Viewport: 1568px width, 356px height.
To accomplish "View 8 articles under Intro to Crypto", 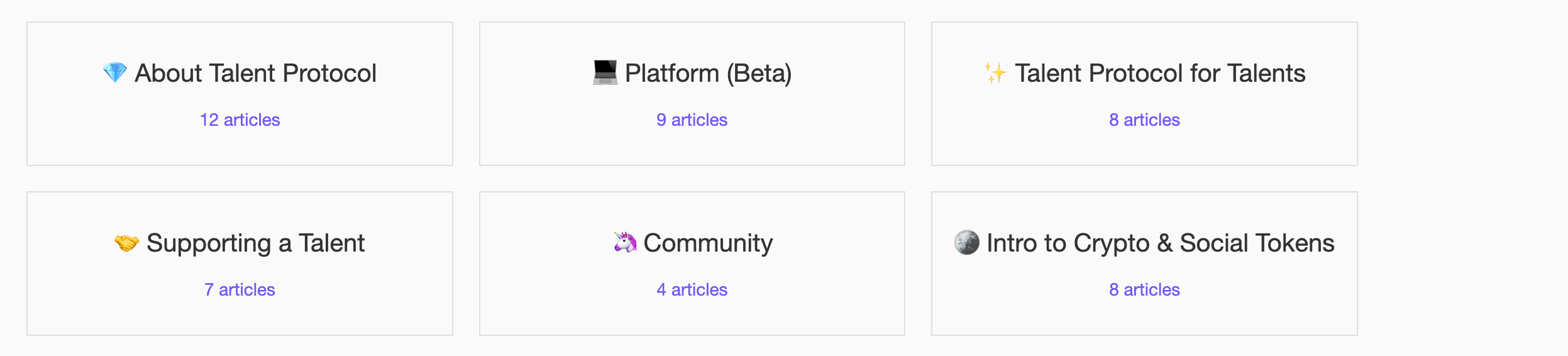I will point(1144,289).
